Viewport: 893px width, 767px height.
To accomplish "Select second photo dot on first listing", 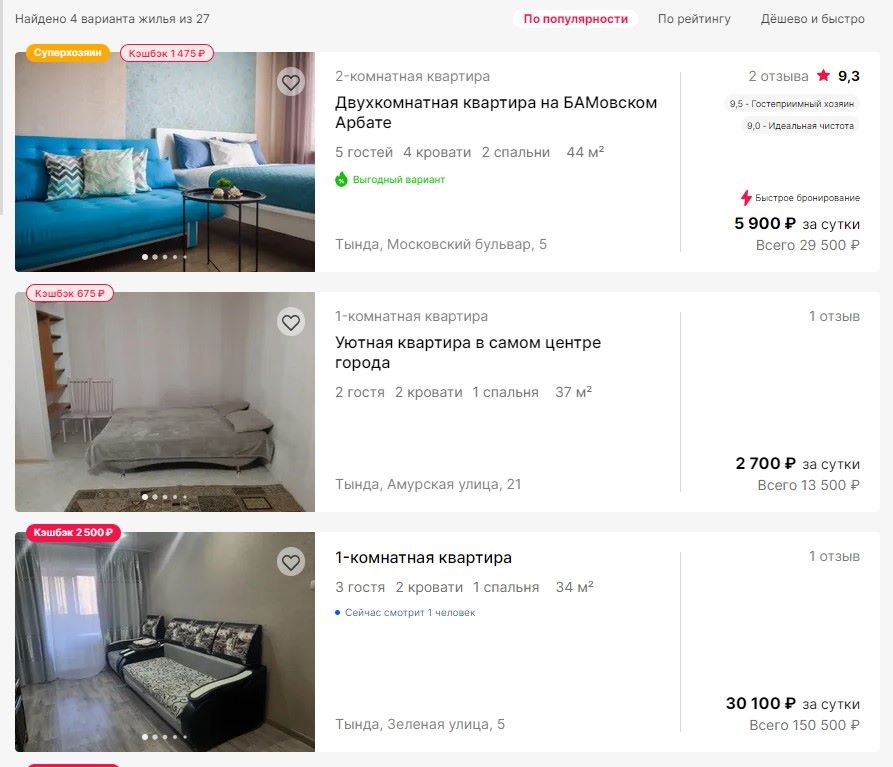I will point(155,257).
